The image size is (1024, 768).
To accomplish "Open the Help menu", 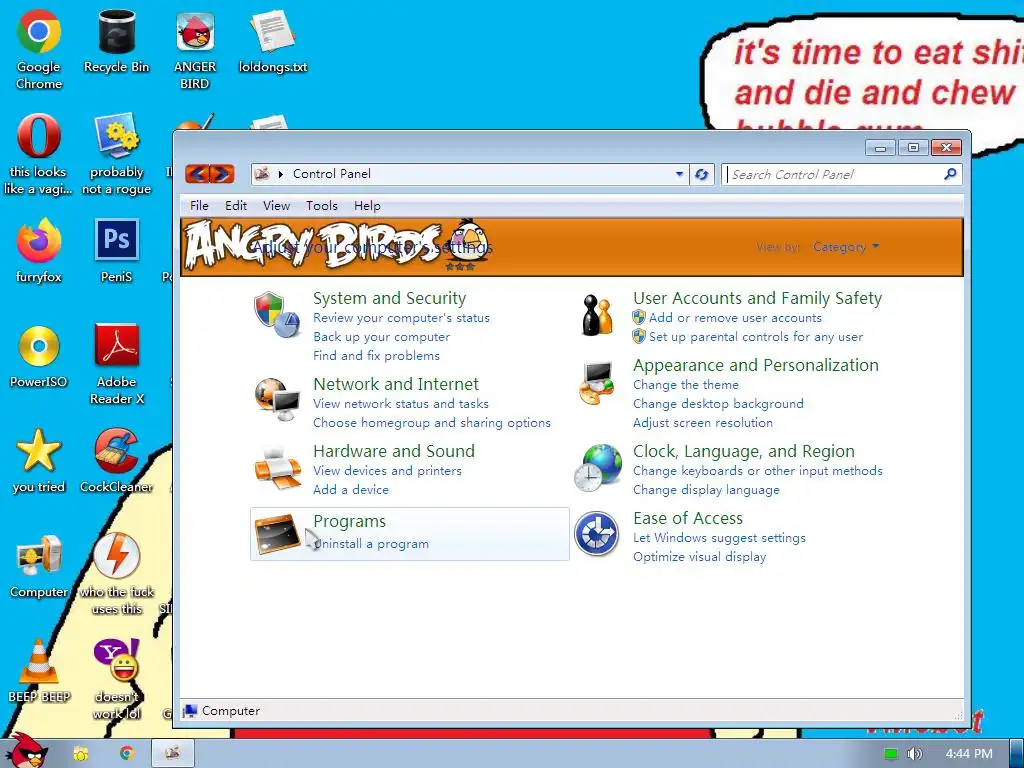I will pyautogui.click(x=367, y=206).
